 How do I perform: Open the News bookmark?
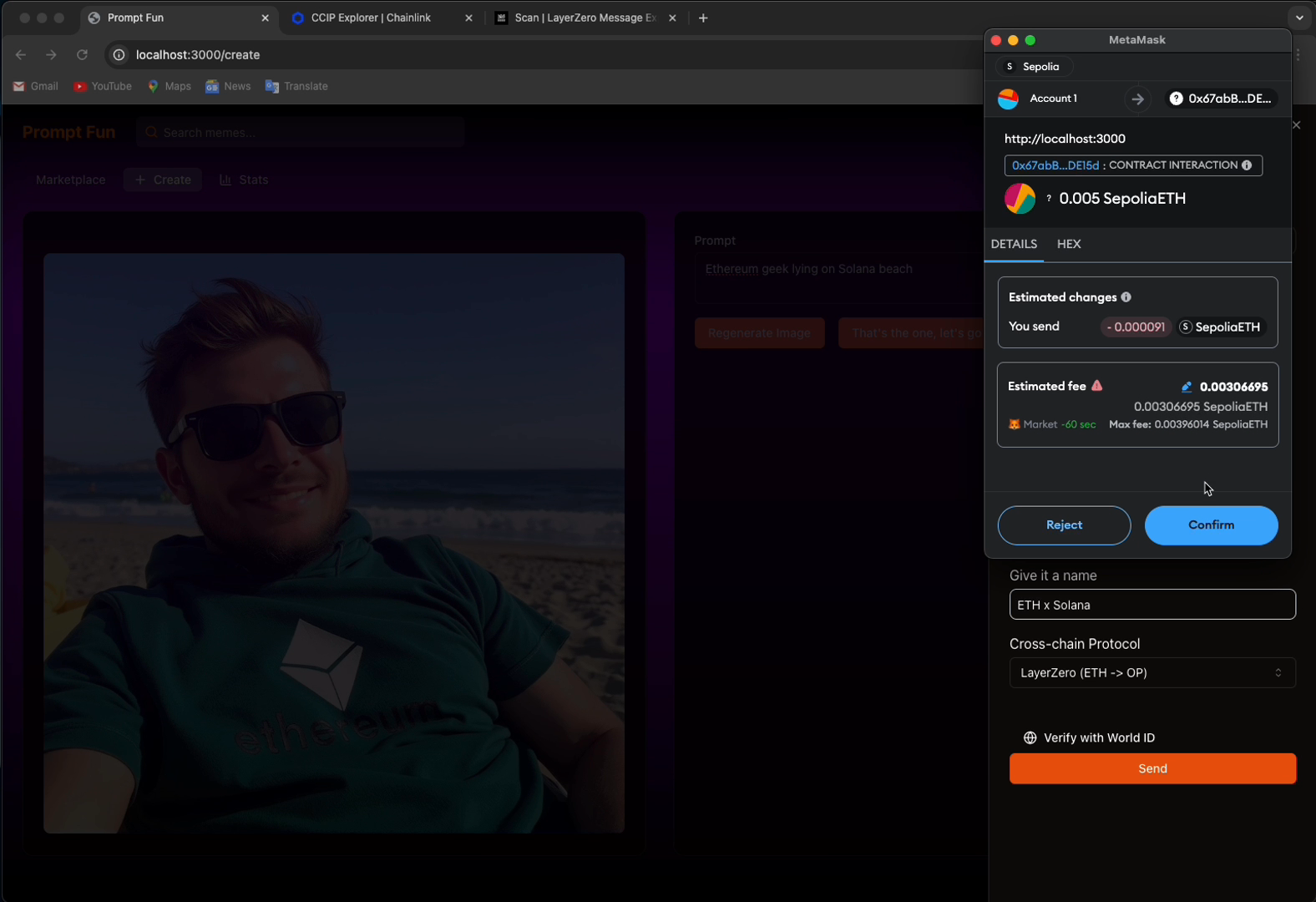(x=228, y=86)
